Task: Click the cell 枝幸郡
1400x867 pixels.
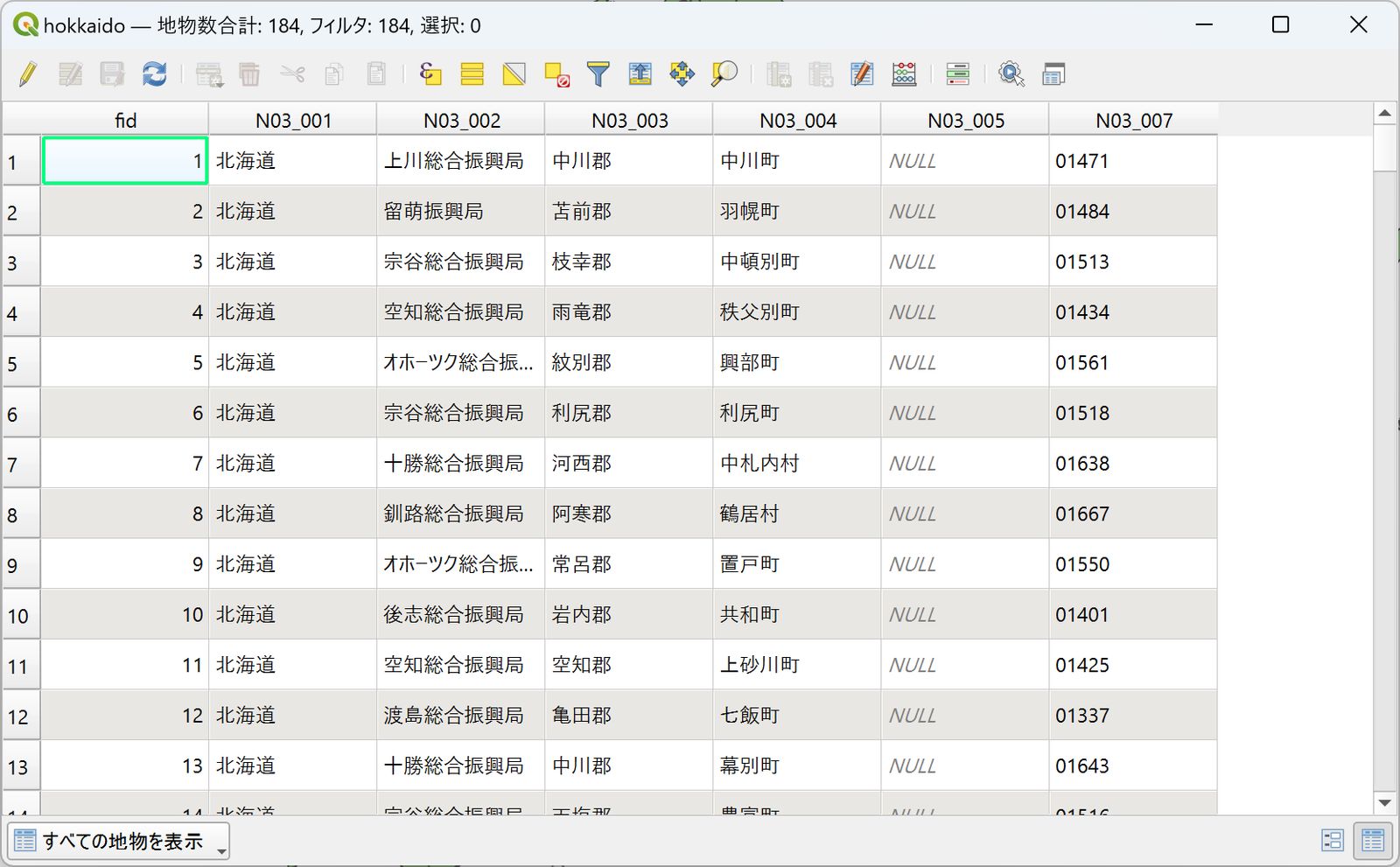Action: (x=628, y=262)
